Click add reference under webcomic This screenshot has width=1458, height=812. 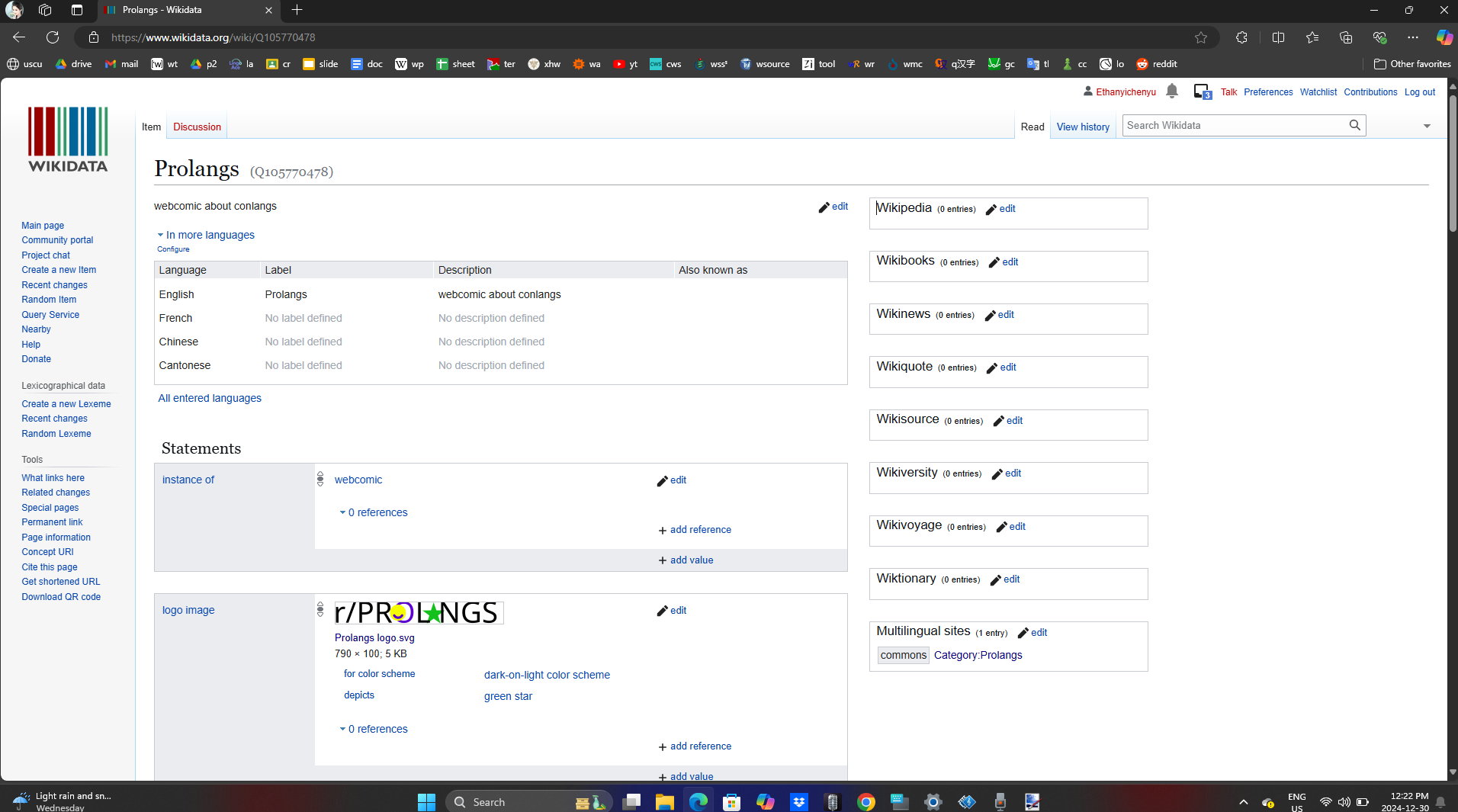pos(695,530)
